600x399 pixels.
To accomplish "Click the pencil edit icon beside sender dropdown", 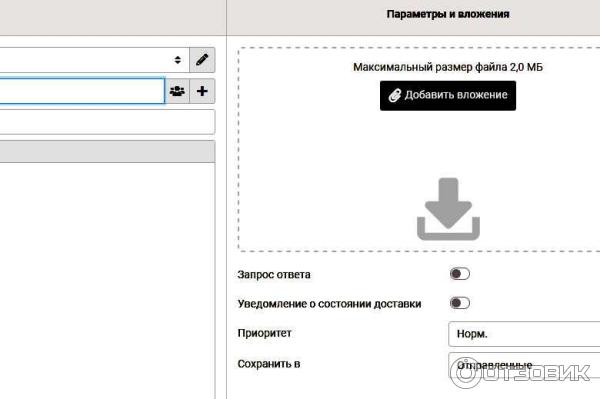I will 202,60.
